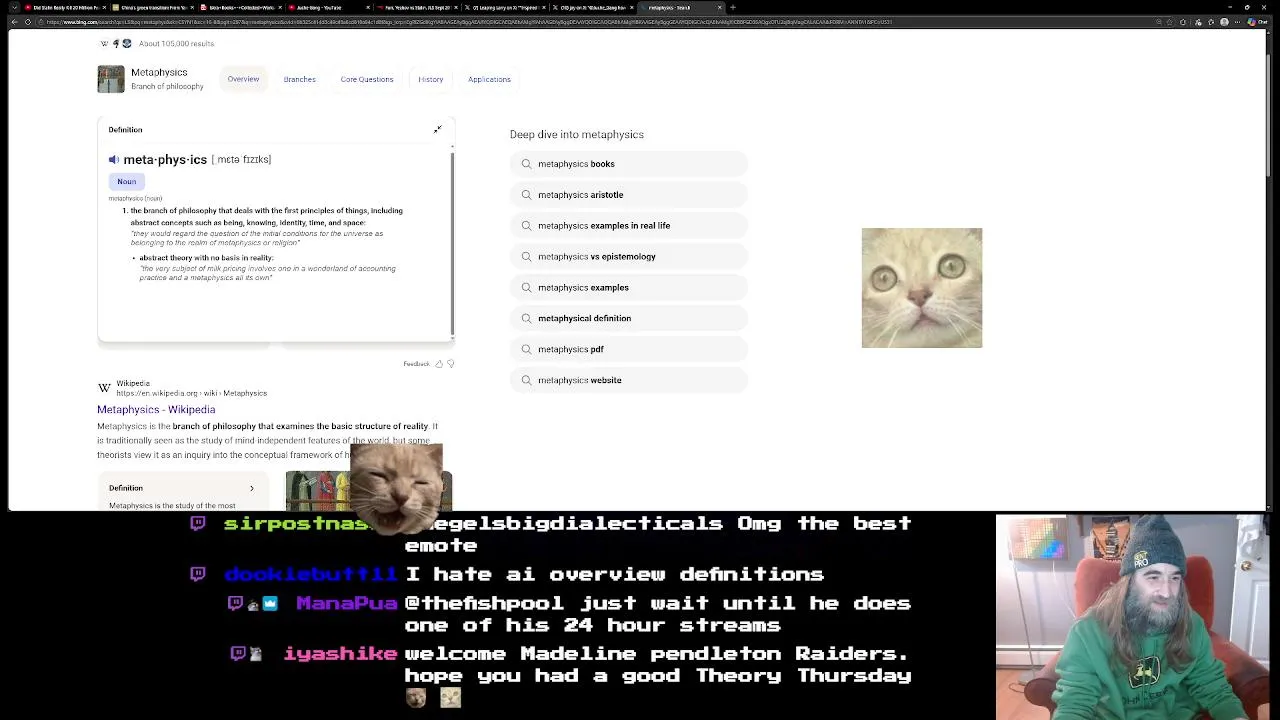This screenshot has width=1280, height=720.
Task: Search metaphysics examples in real life
Action: [x=629, y=226]
